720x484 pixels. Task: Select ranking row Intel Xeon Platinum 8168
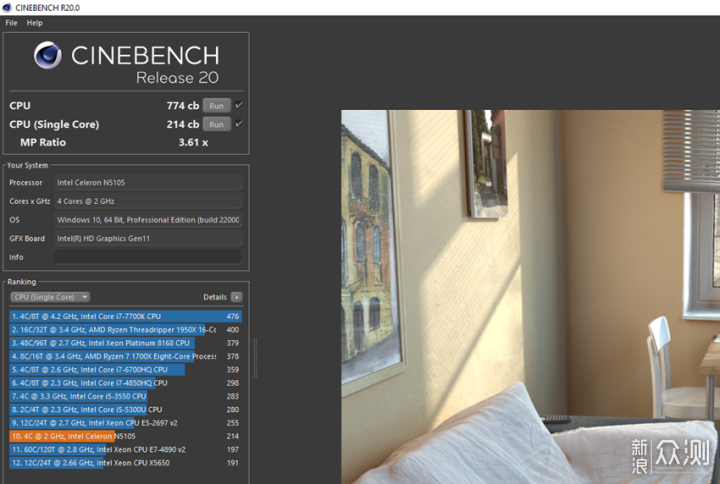tap(125, 343)
